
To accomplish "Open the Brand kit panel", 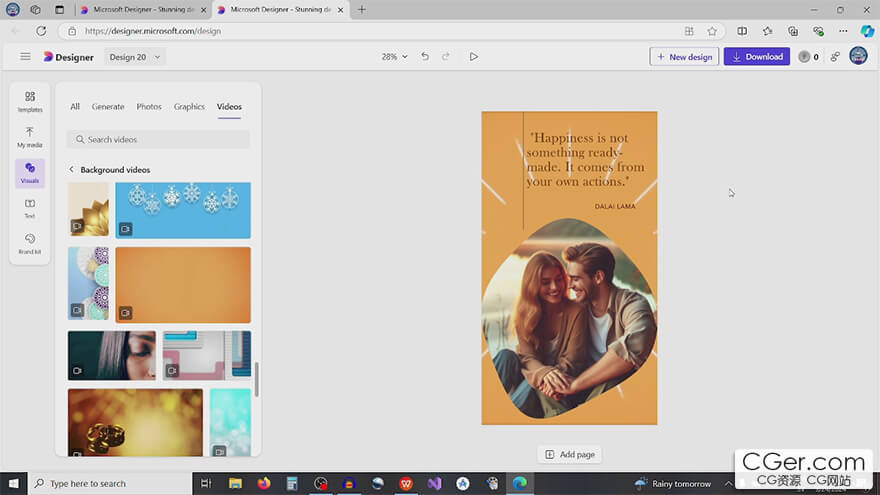I will 30,243.
